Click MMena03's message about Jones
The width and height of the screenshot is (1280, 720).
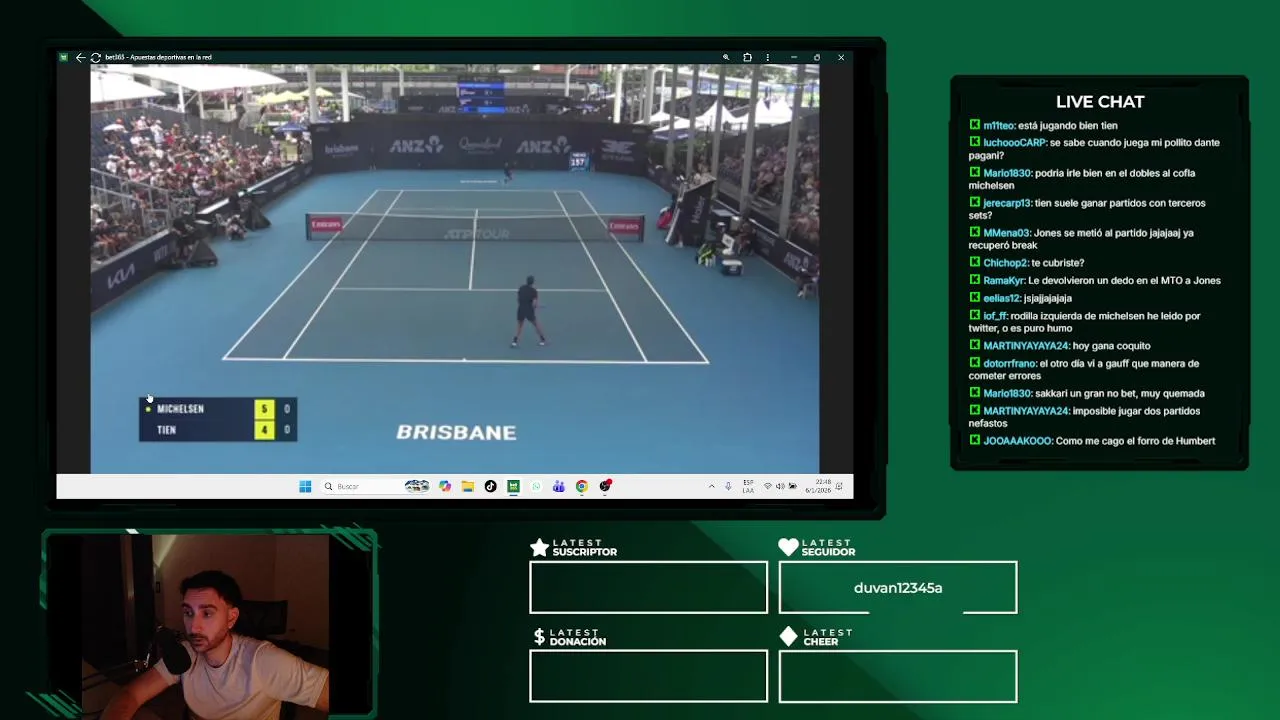(x=1081, y=239)
